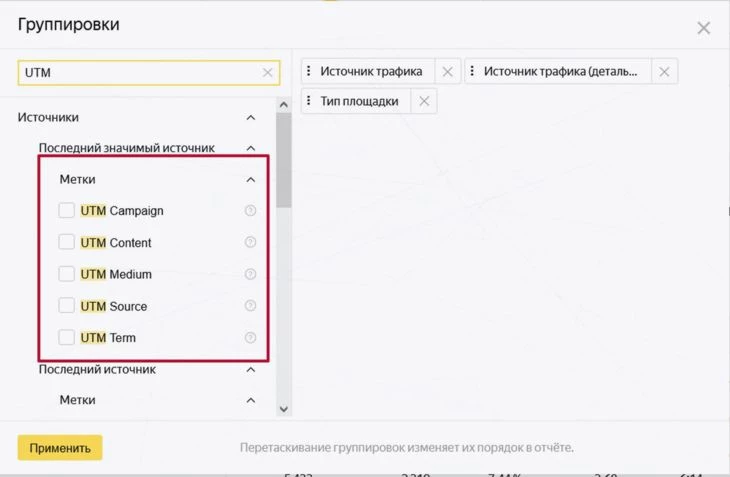
Task: Apply groupings with the Применить button
Action: [x=60, y=448]
